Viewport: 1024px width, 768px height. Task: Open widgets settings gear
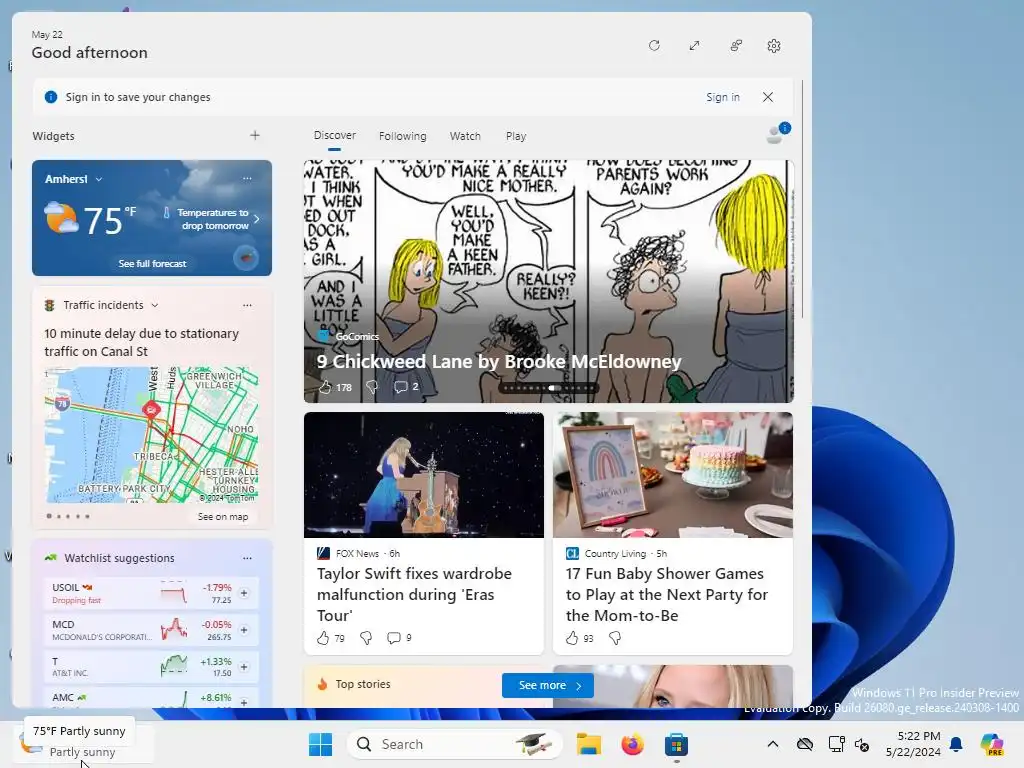(774, 46)
